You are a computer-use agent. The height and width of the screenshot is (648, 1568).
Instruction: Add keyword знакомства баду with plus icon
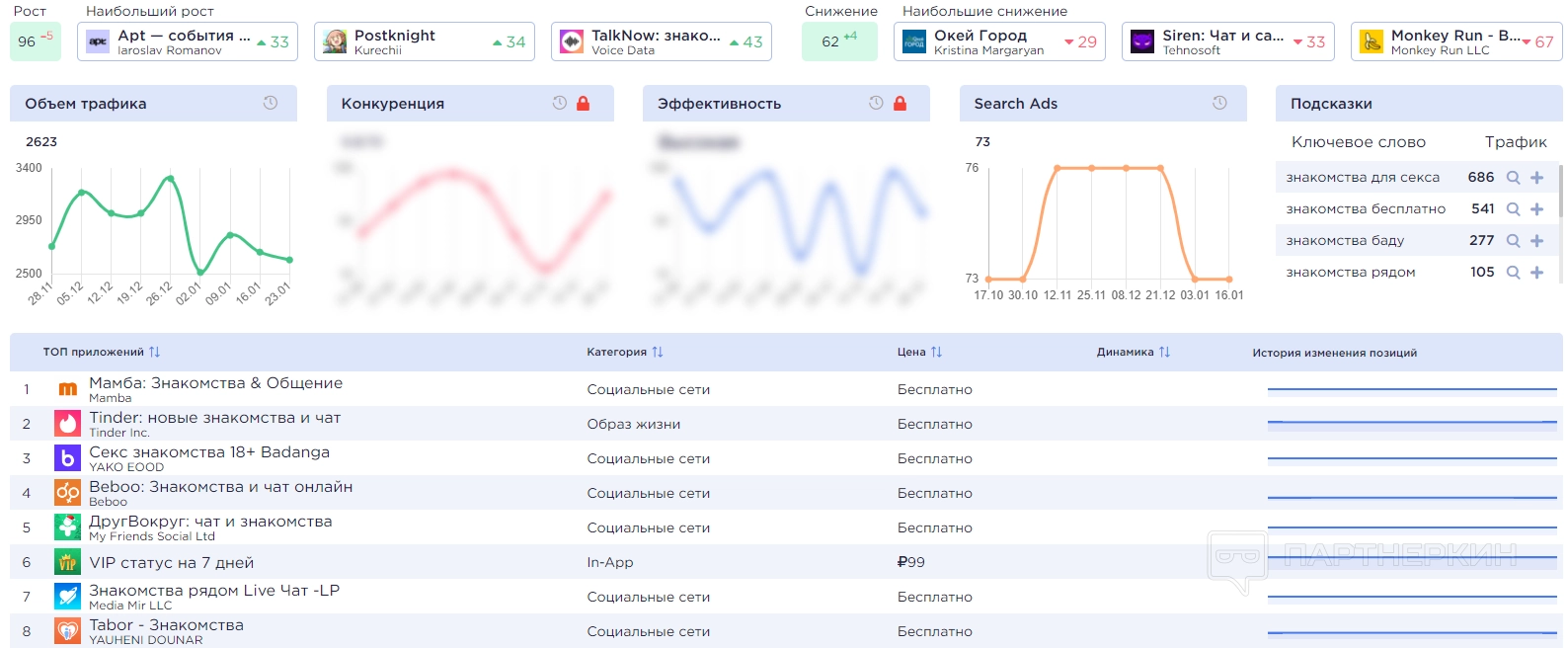click(1536, 241)
